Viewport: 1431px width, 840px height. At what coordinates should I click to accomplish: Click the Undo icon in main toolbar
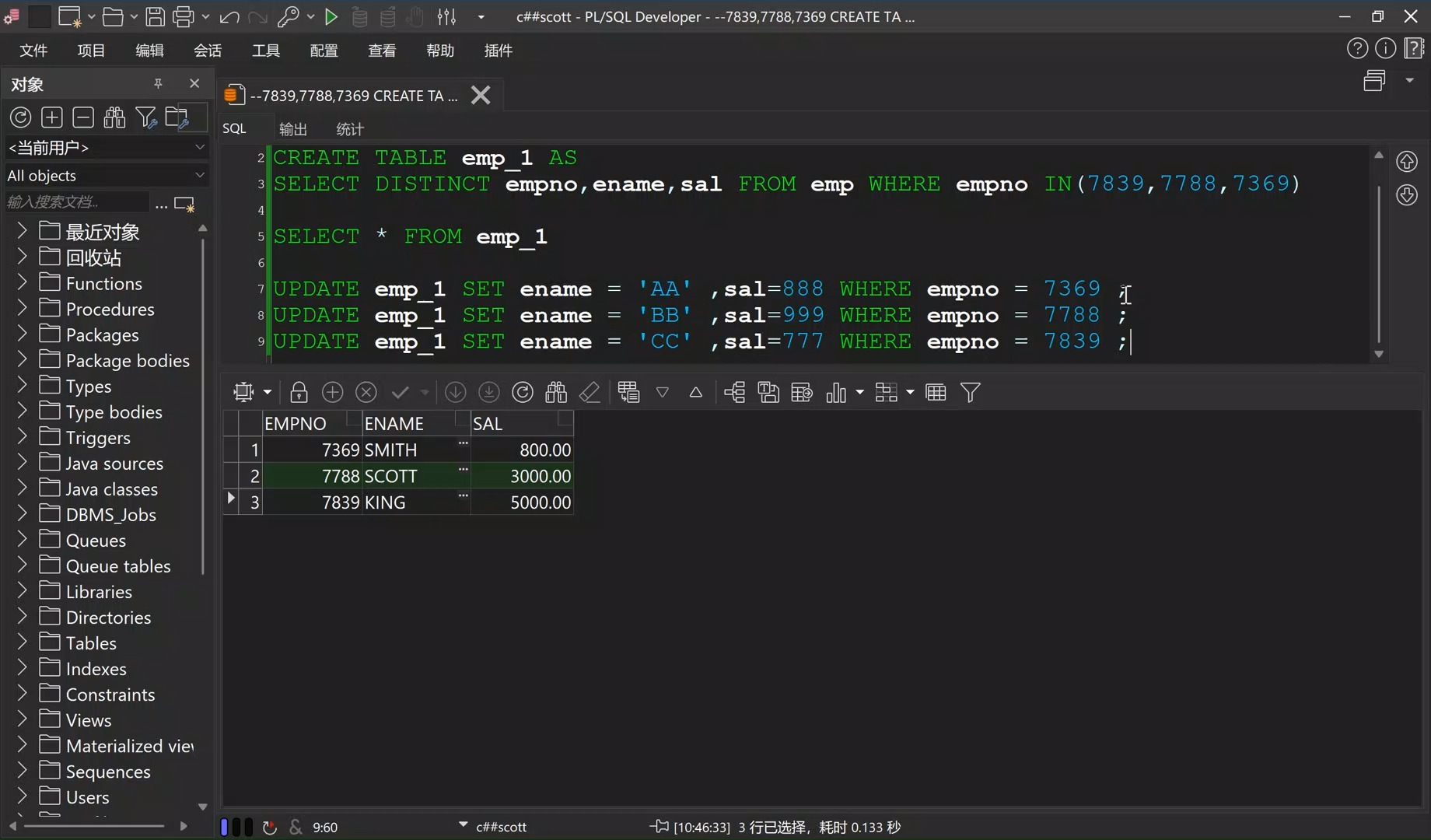(229, 16)
